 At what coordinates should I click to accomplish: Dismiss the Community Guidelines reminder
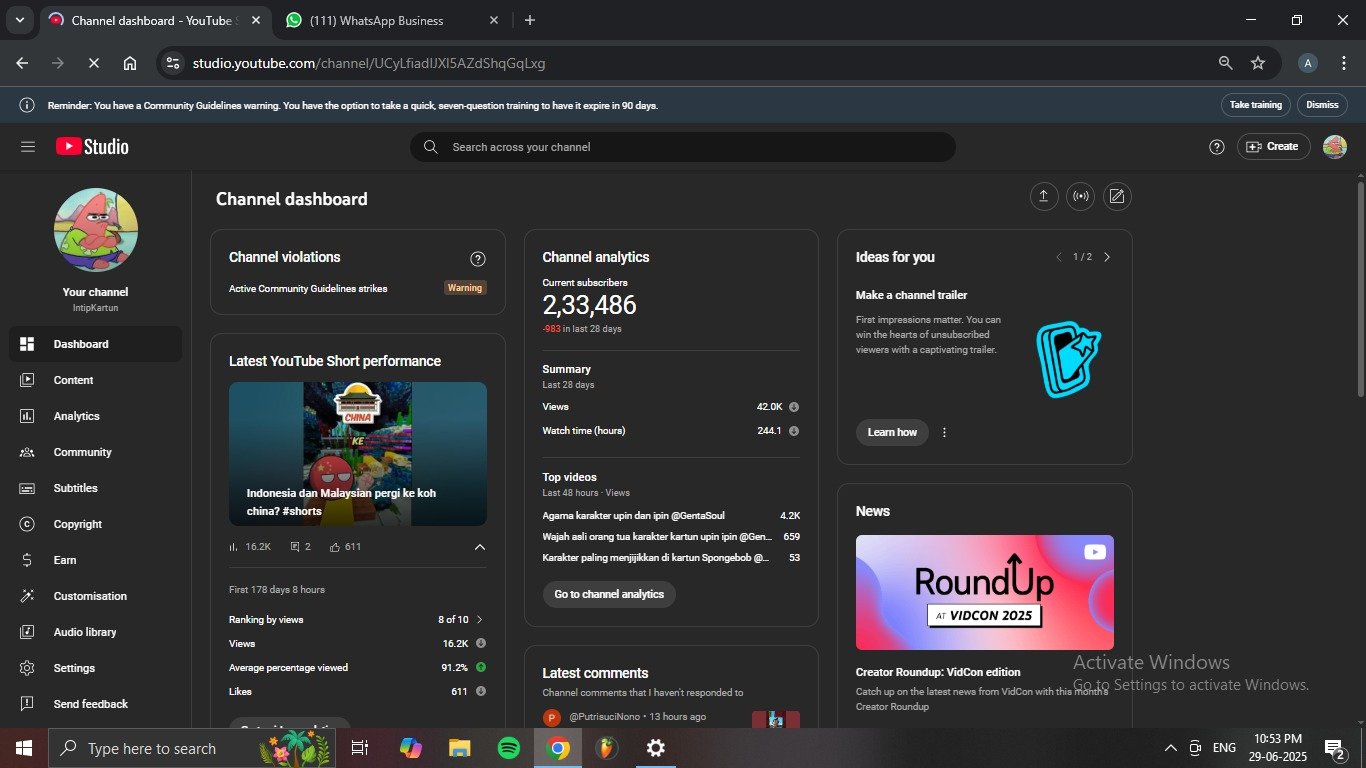(x=1322, y=105)
